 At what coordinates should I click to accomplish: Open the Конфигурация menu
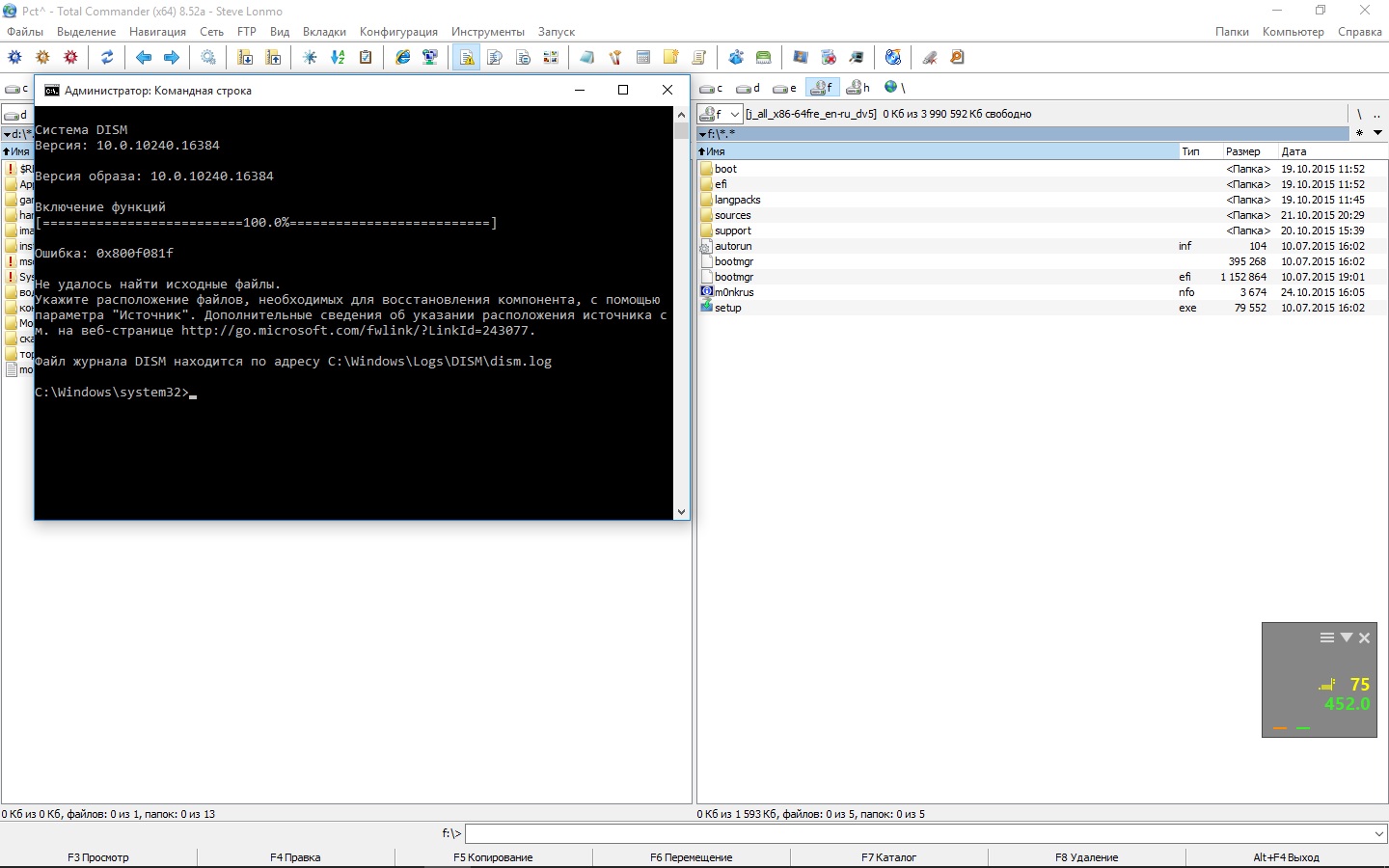pyautogui.click(x=397, y=32)
